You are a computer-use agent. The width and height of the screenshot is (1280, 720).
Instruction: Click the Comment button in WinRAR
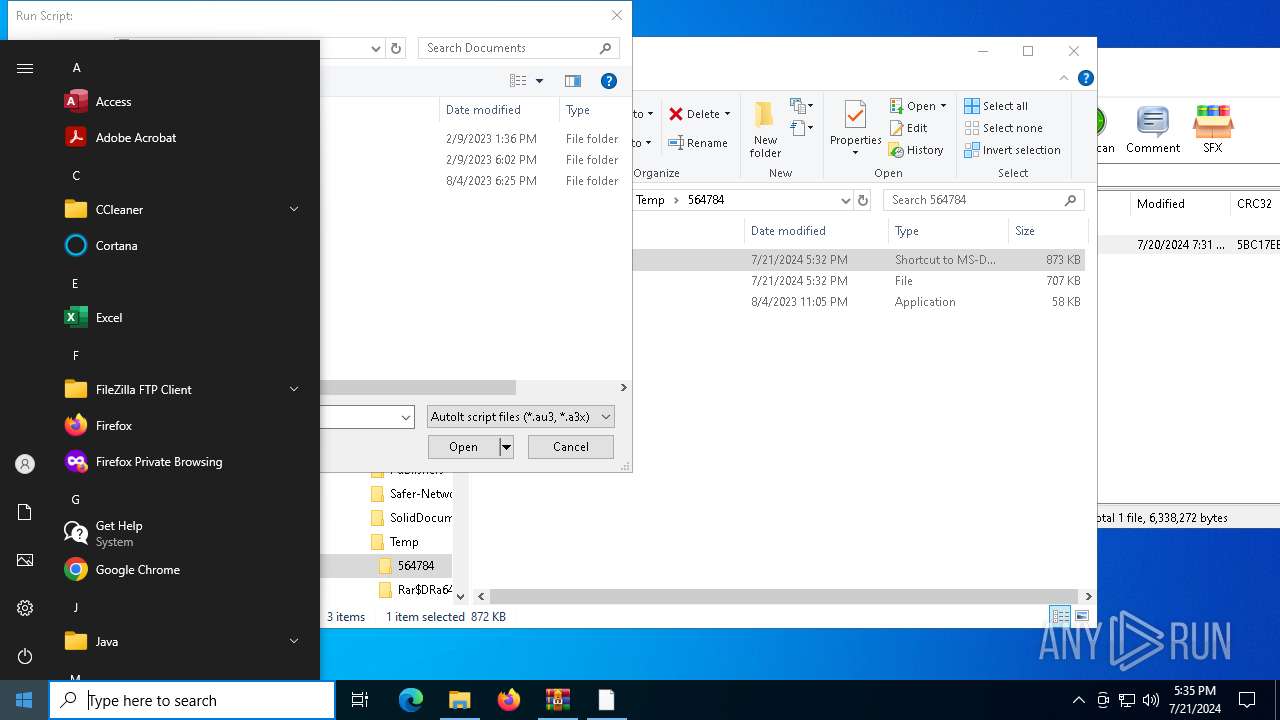tap(1153, 129)
